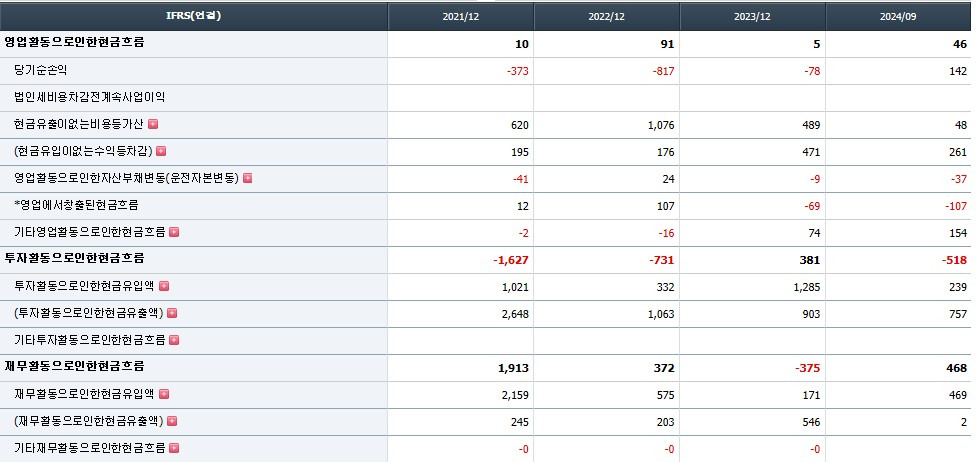Select the 재무활동으로인한현금흐름 row label
The width and height of the screenshot is (977, 462).
[74, 366]
